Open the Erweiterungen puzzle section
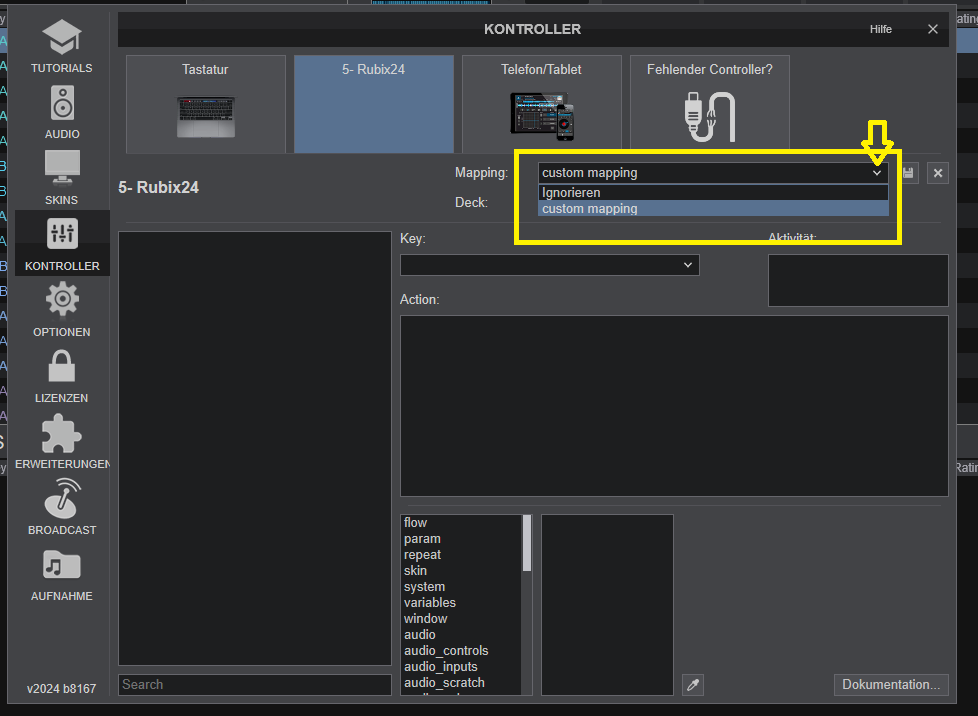This screenshot has width=978, height=716. (62, 442)
